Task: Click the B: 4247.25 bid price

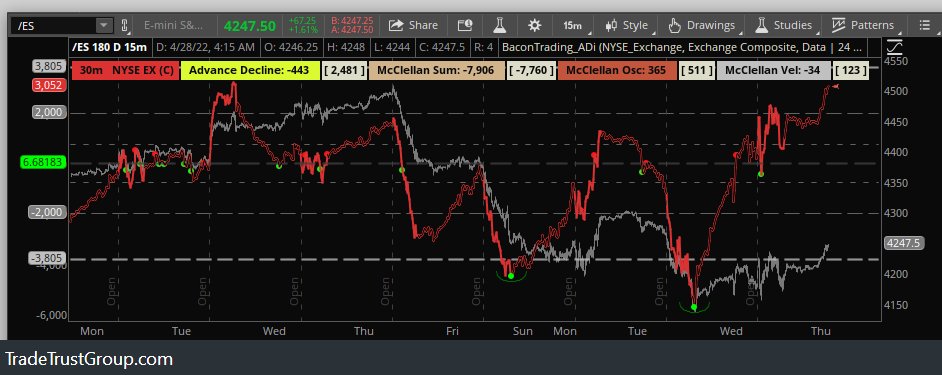Action: point(352,21)
